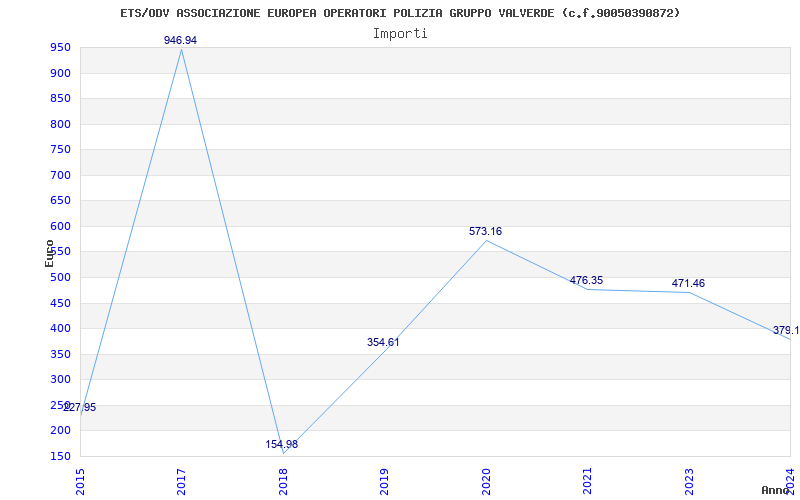Screen dimensions: 800x500
Task: Select the 2020 x-axis year label
Action: [486, 482]
